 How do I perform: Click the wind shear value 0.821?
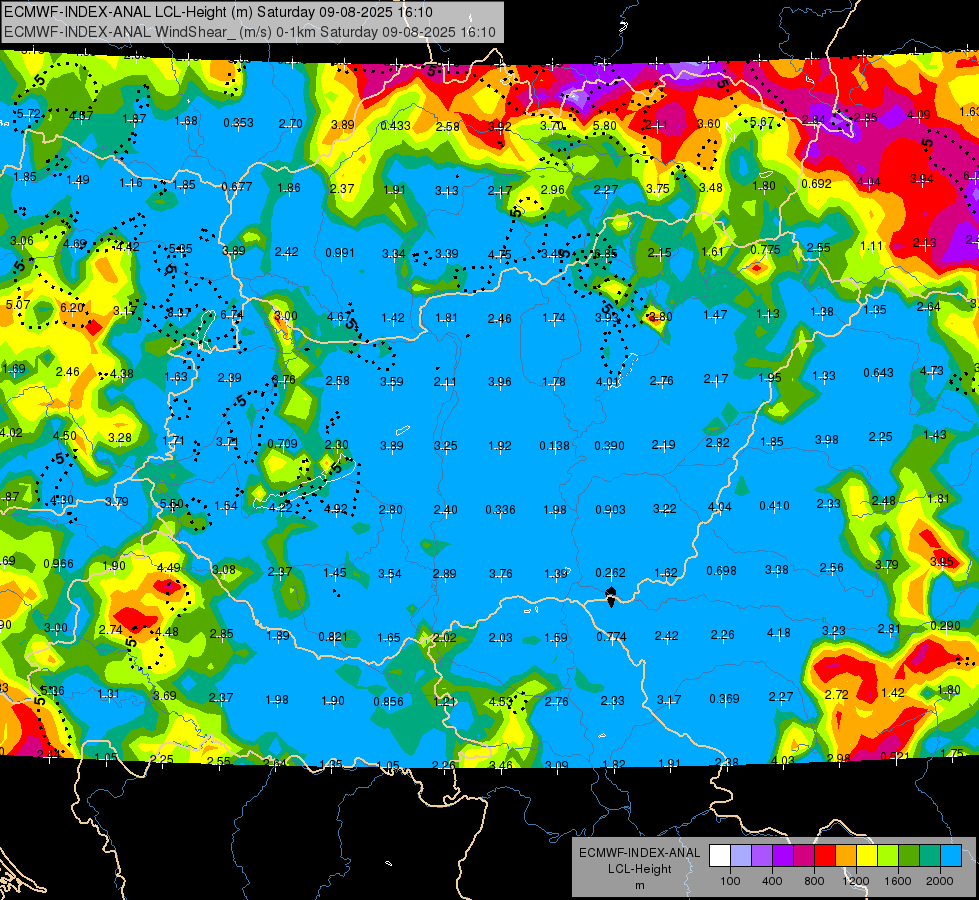click(x=333, y=636)
